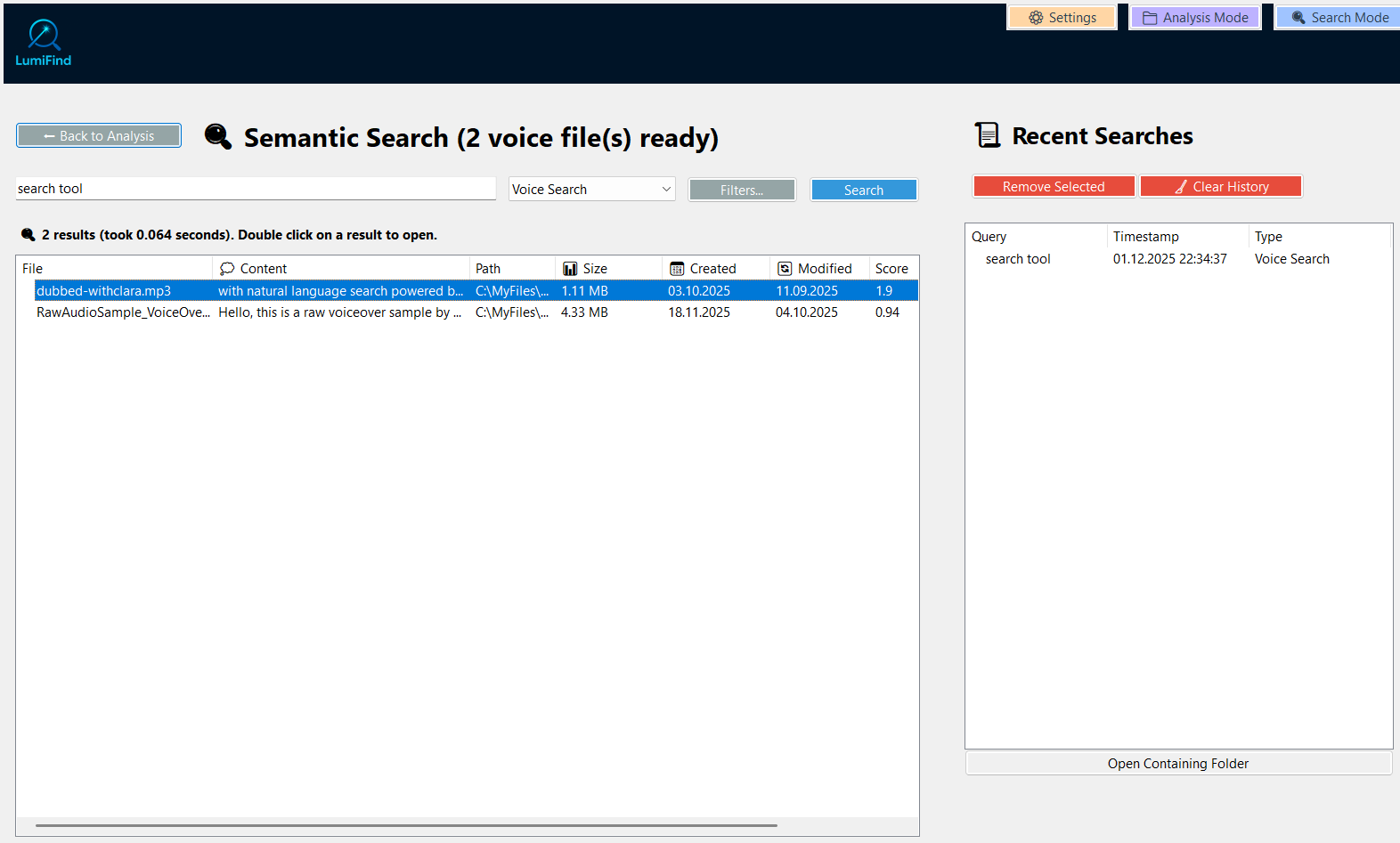Click the magnifier icon next to results summary
This screenshot has height=843, width=1400.
coord(28,235)
